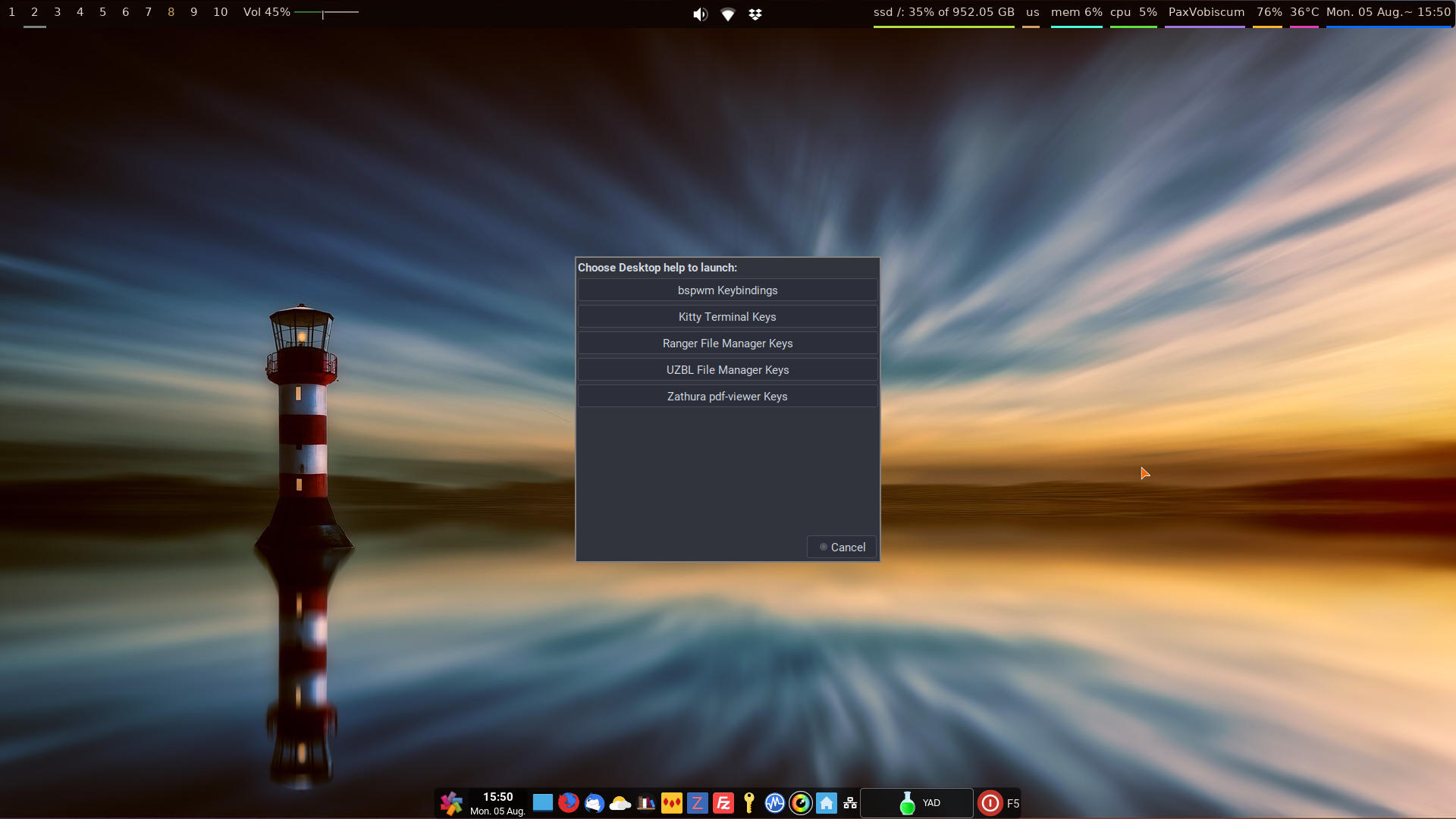Click the F5 label beside the power icon
The image size is (1456, 819).
point(1013,804)
